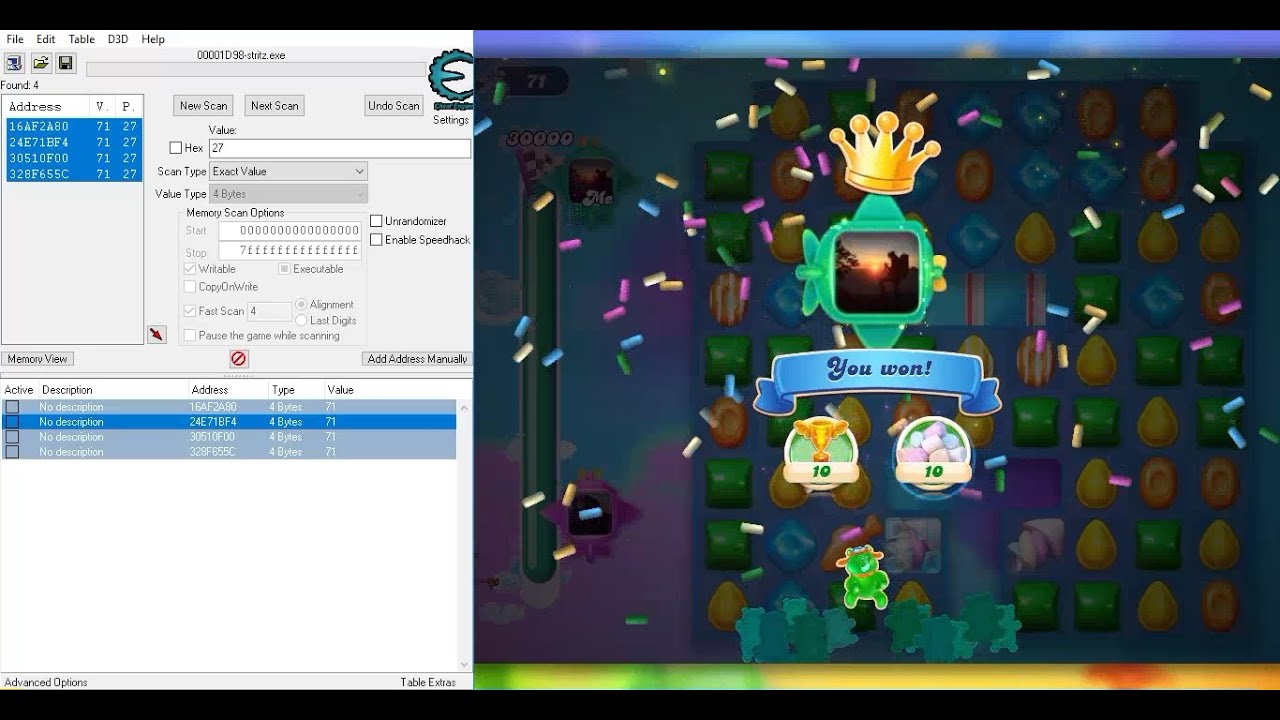Screen dimensions: 1280x720
Task: Click the Undo Scan button
Action: point(394,106)
